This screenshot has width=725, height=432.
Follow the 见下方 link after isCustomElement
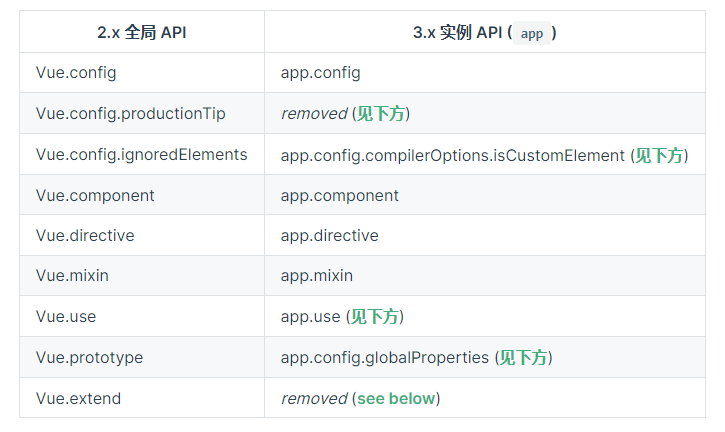pyautogui.click(x=659, y=155)
